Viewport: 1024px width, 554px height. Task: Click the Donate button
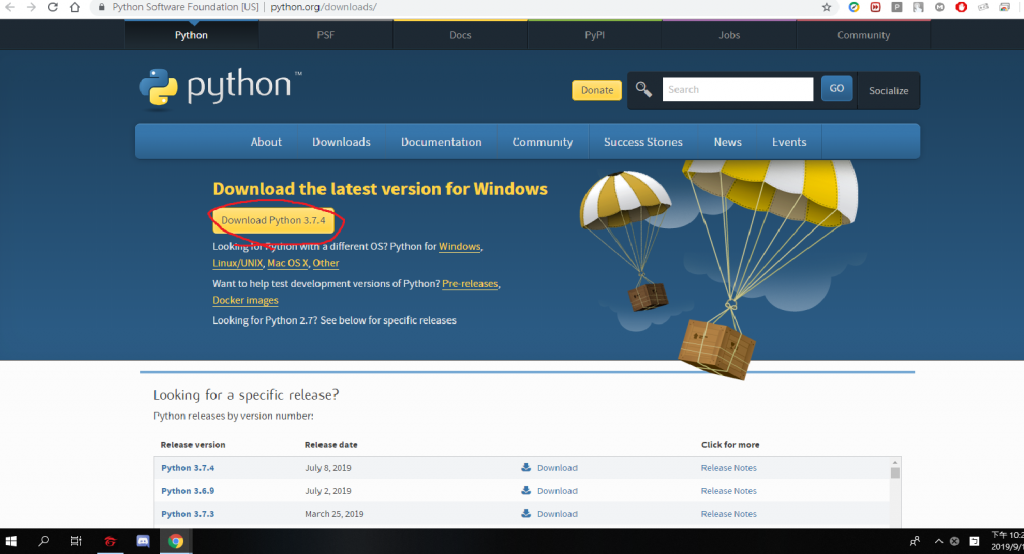(597, 90)
